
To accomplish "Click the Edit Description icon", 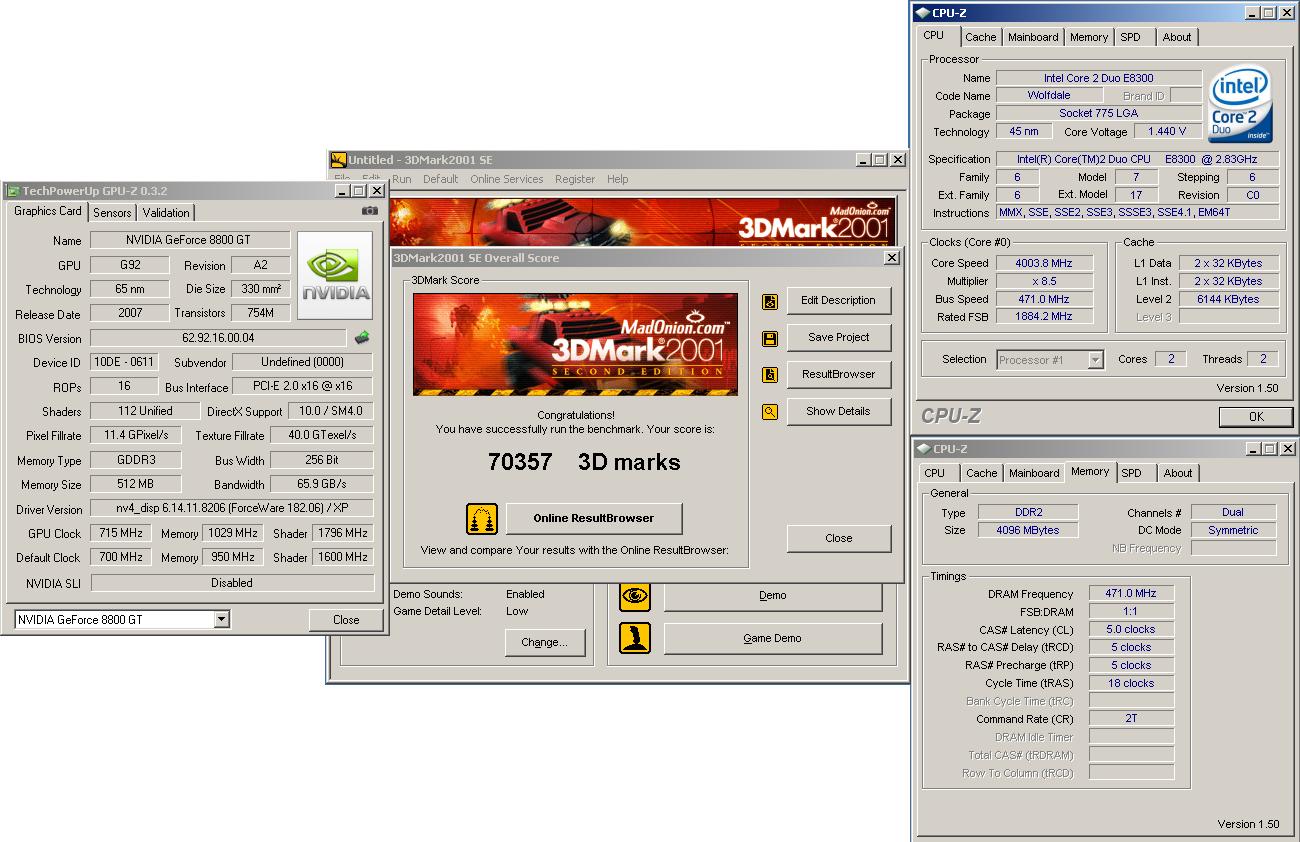I will click(x=770, y=301).
